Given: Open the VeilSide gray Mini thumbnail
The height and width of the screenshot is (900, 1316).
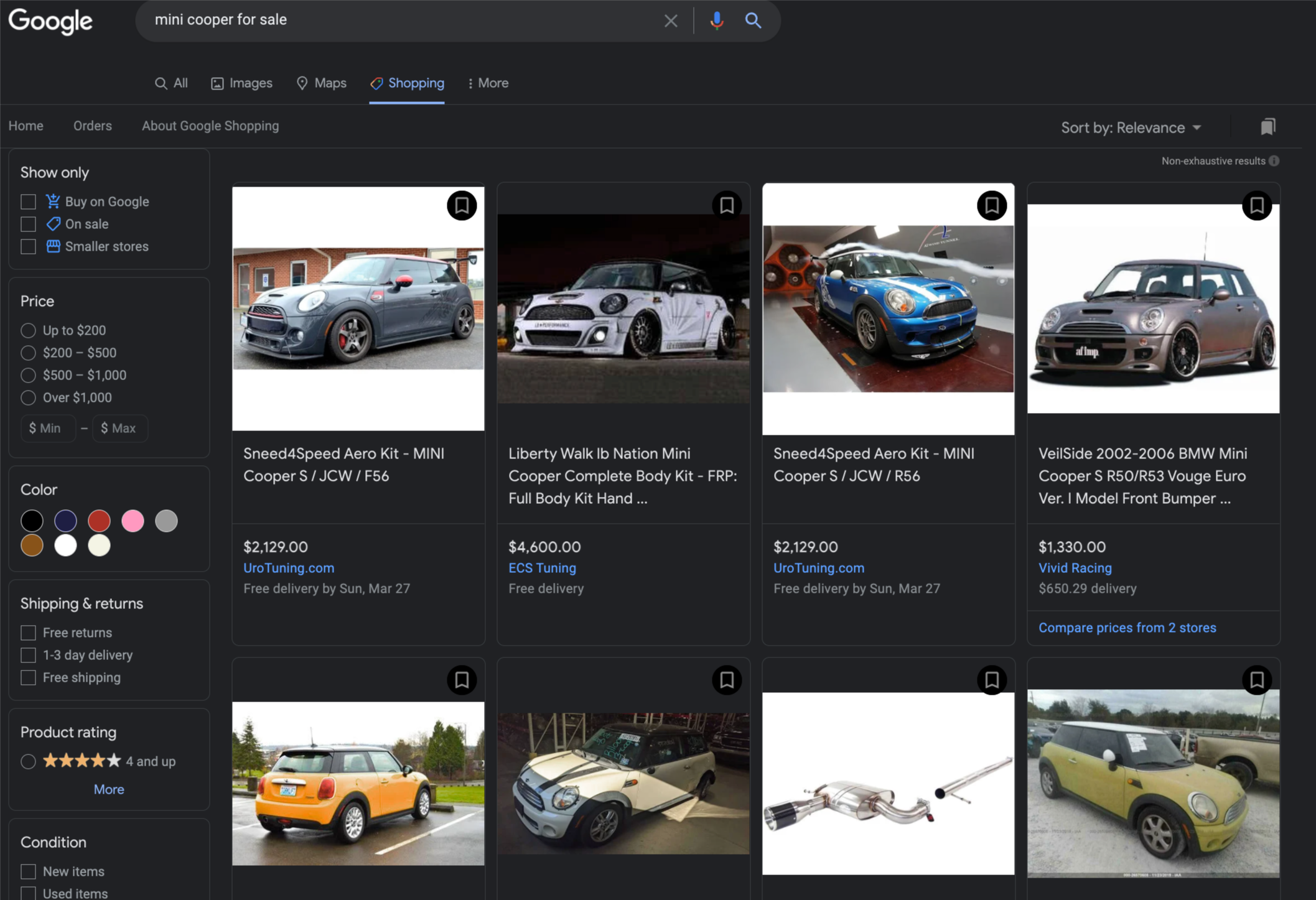Looking at the screenshot, I should 1153,309.
